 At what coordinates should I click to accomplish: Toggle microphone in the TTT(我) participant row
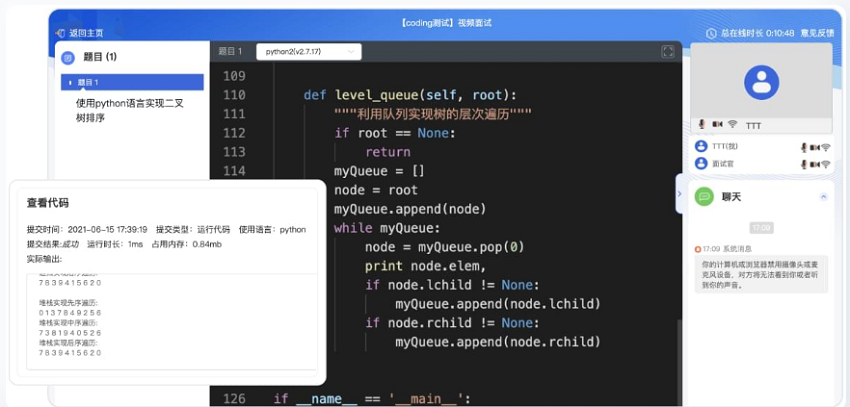[x=802, y=147]
